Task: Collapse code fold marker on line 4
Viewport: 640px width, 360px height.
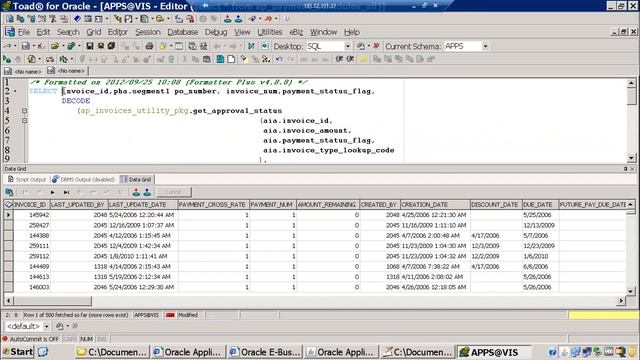Action: 24,111
